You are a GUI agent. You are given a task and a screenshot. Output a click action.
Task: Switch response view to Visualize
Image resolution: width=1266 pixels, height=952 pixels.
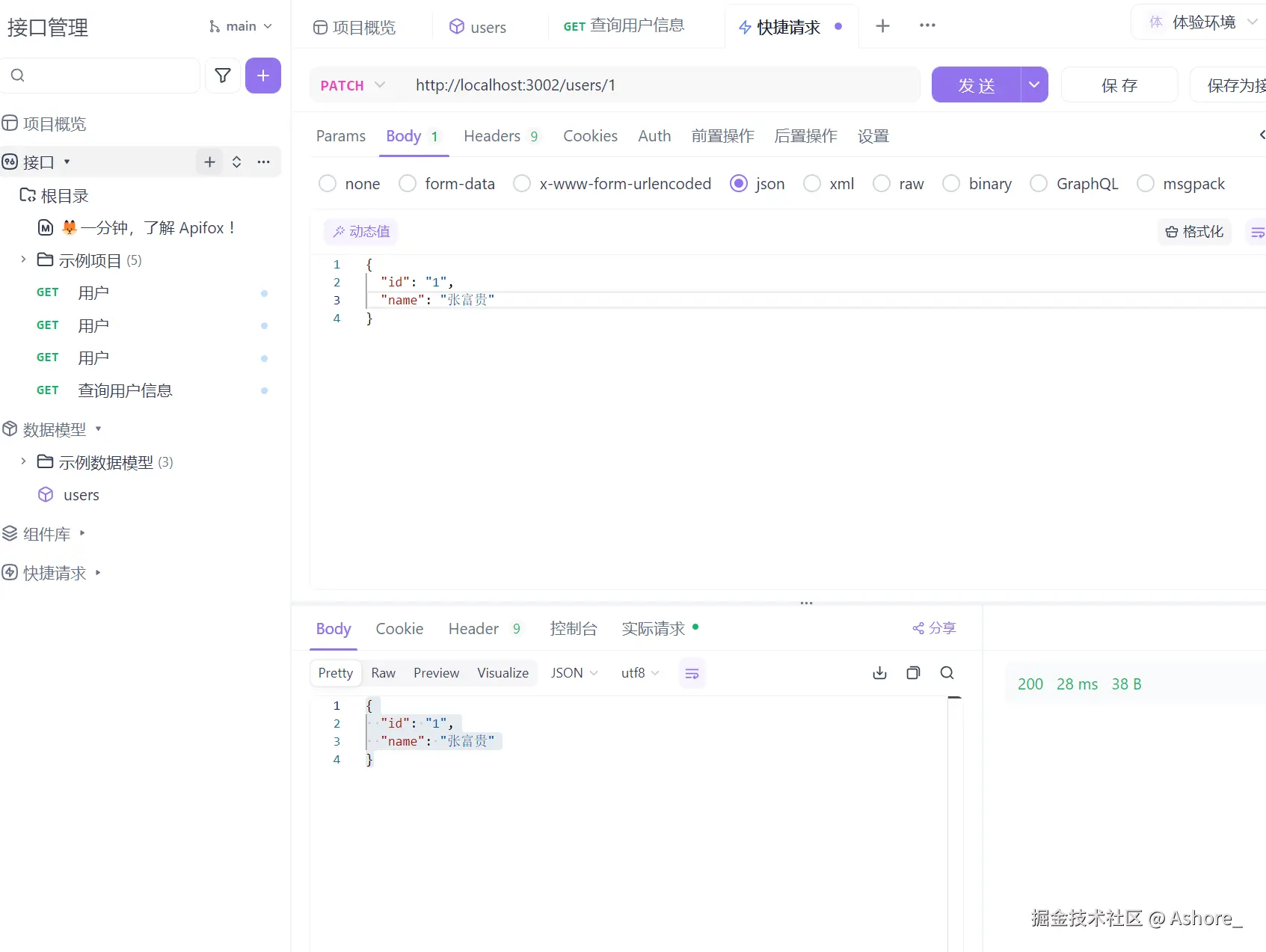(x=503, y=673)
